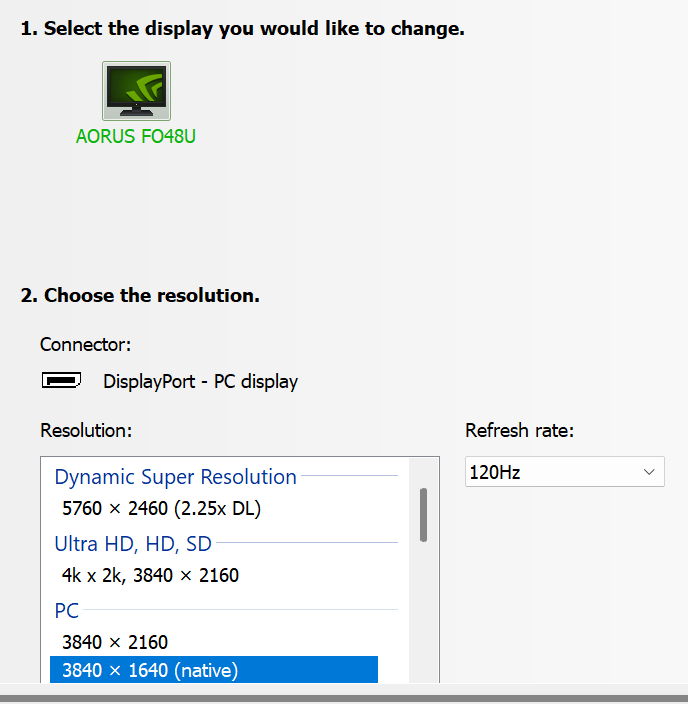Click the PC group header in list
Screen dimensions: 688x704
coord(66,611)
